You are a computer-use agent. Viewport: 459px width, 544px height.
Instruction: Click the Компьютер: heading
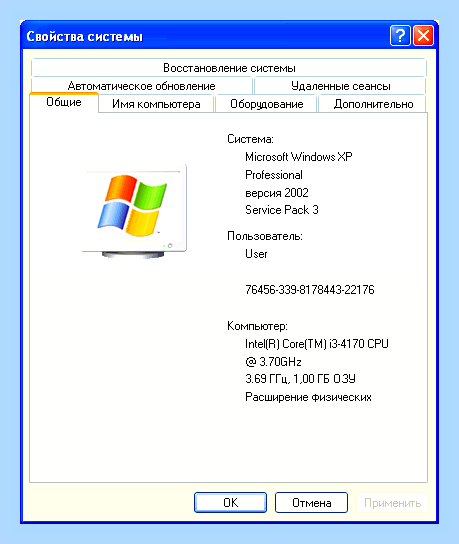click(x=257, y=326)
